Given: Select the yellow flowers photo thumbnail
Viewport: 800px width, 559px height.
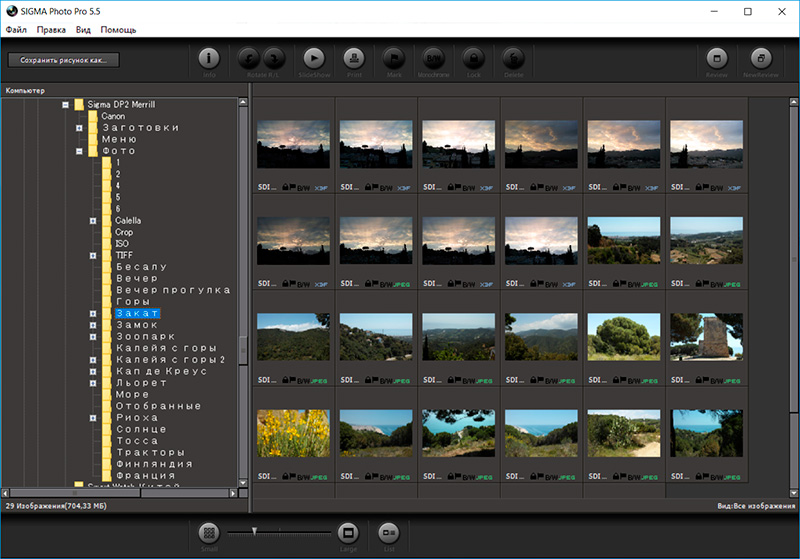Looking at the screenshot, I should click(294, 434).
